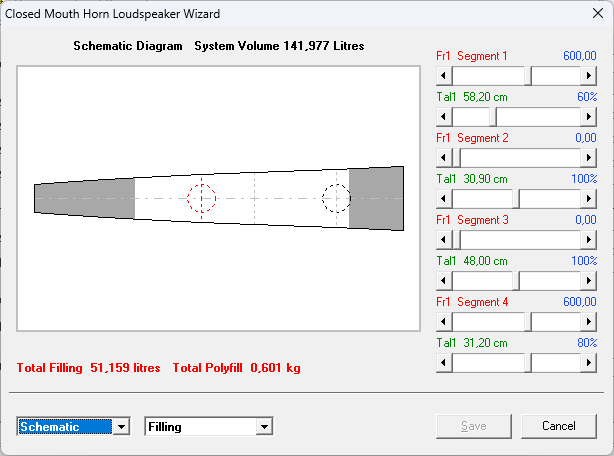
Task: Click left arrow of Tal1 58,20 cm slider
Action: click(x=444, y=117)
